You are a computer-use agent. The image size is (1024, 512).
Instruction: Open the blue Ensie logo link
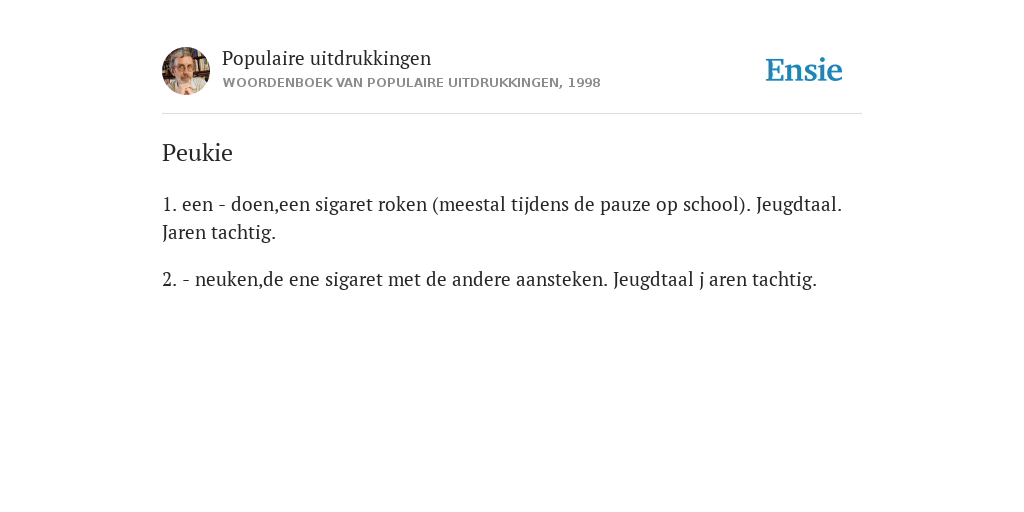(804, 70)
